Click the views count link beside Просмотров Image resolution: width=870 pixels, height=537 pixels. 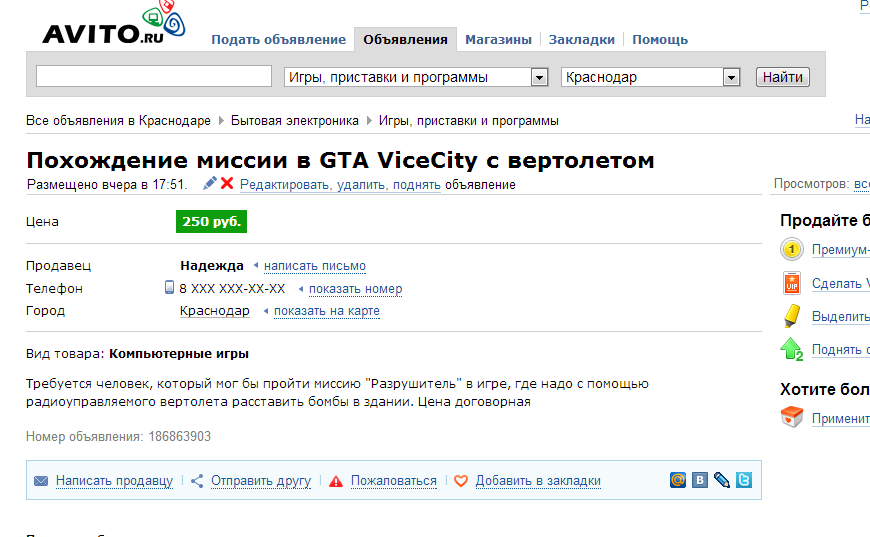pos(862,184)
